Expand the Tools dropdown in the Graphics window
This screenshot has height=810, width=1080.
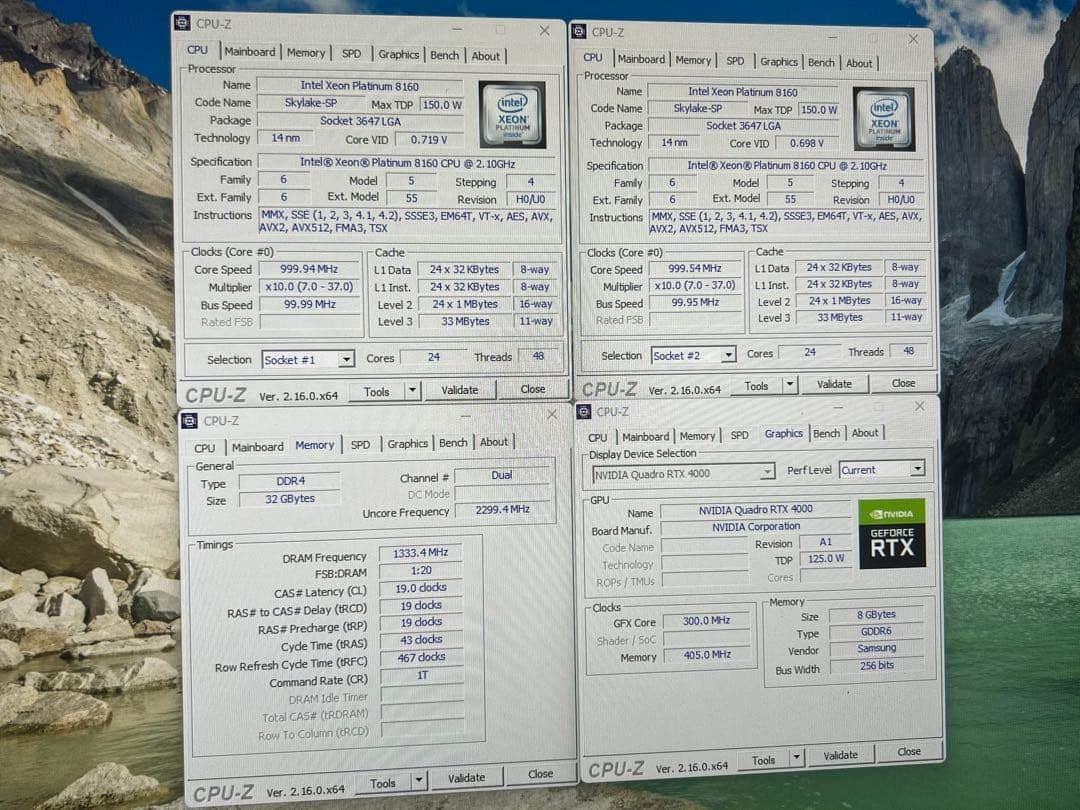796,759
